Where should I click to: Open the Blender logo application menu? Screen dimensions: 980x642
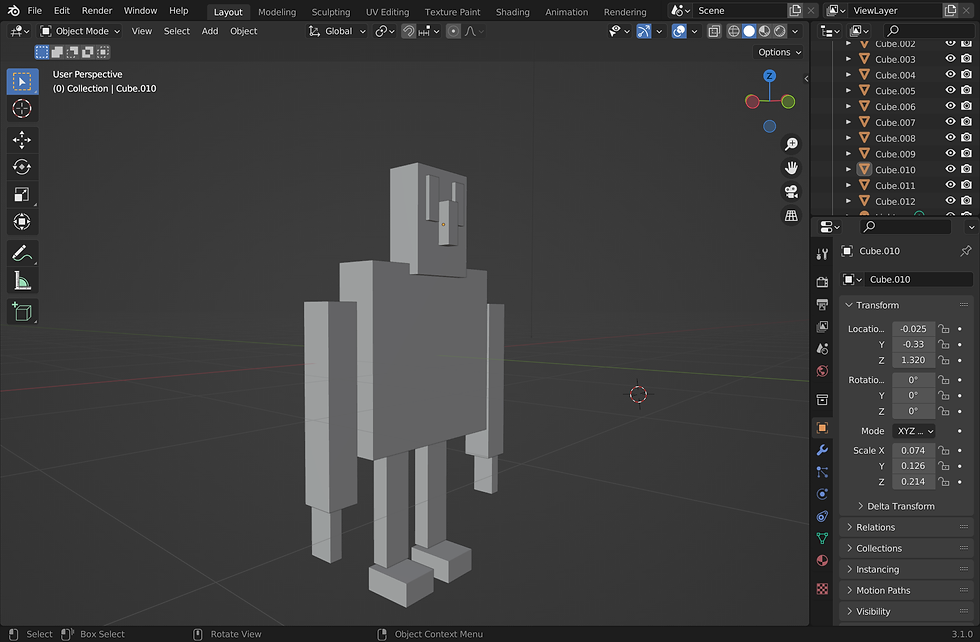click(x=13, y=11)
